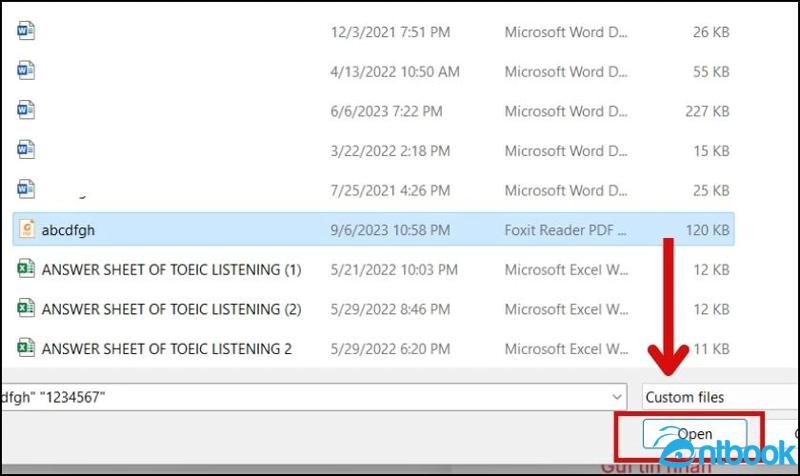Image resolution: width=800 pixels, height=476 pixels.
Task: Select the Word file dated 3/22/2022
Action: [x=373, y=151]
